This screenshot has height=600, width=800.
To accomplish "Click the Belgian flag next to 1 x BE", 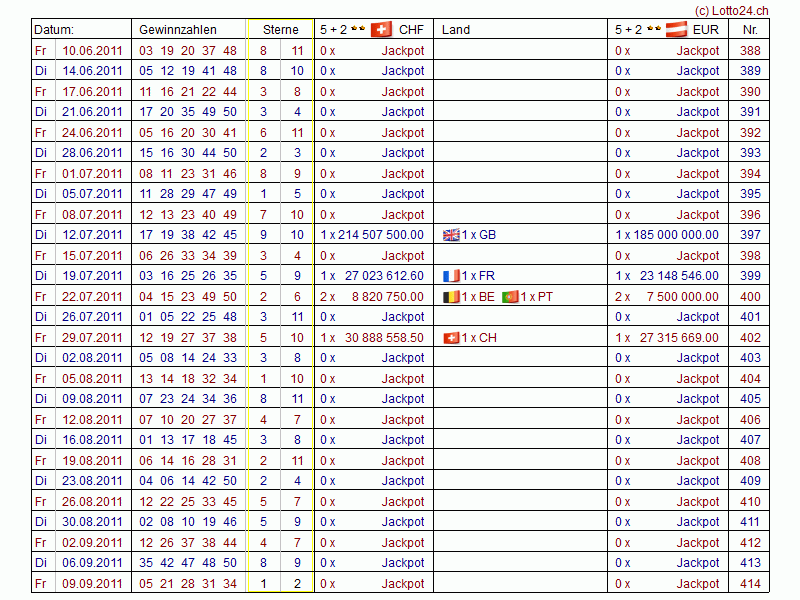I will pyautogui.click(x=451, y=297).
